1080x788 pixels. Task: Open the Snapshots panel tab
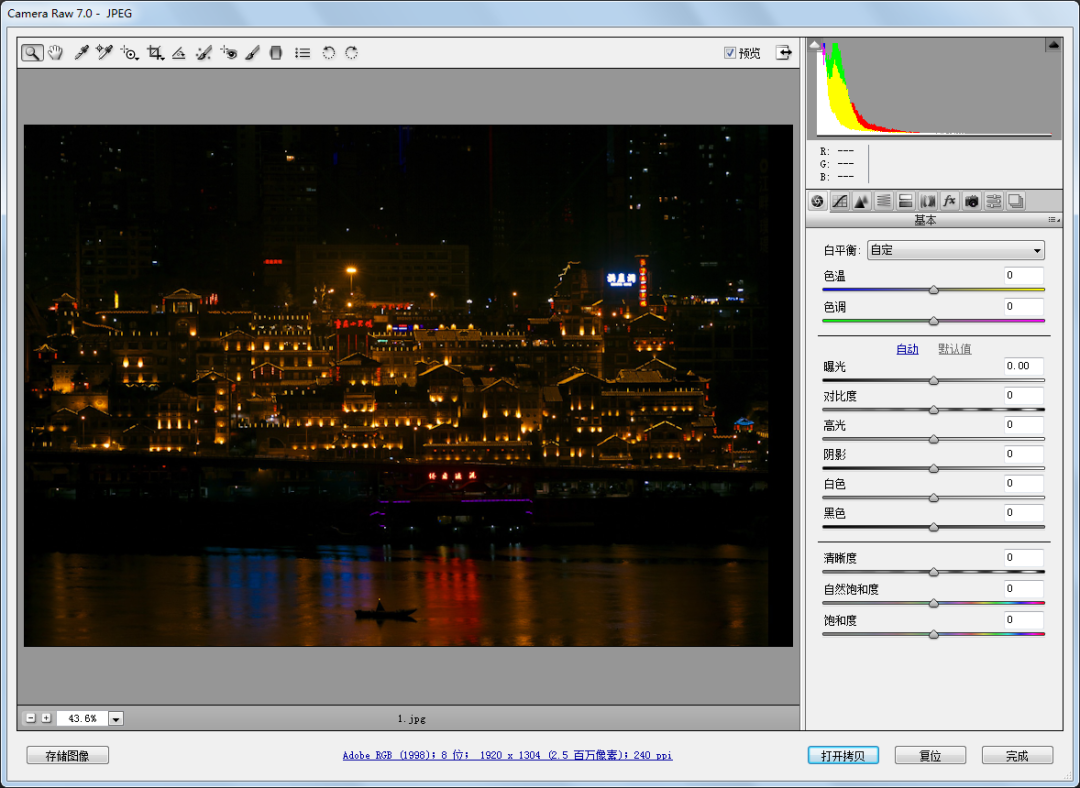point(1016,201)
